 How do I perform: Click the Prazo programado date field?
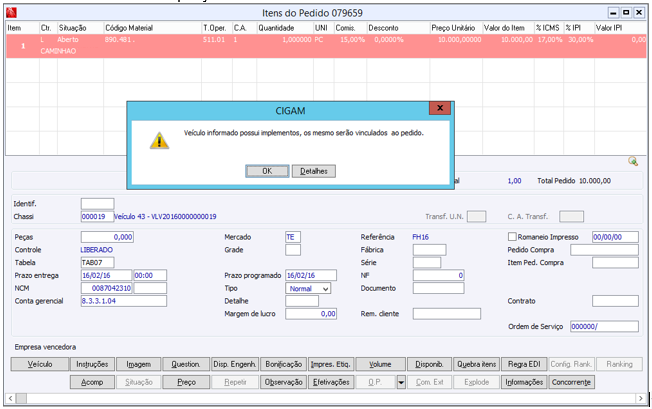click(311, 275)
